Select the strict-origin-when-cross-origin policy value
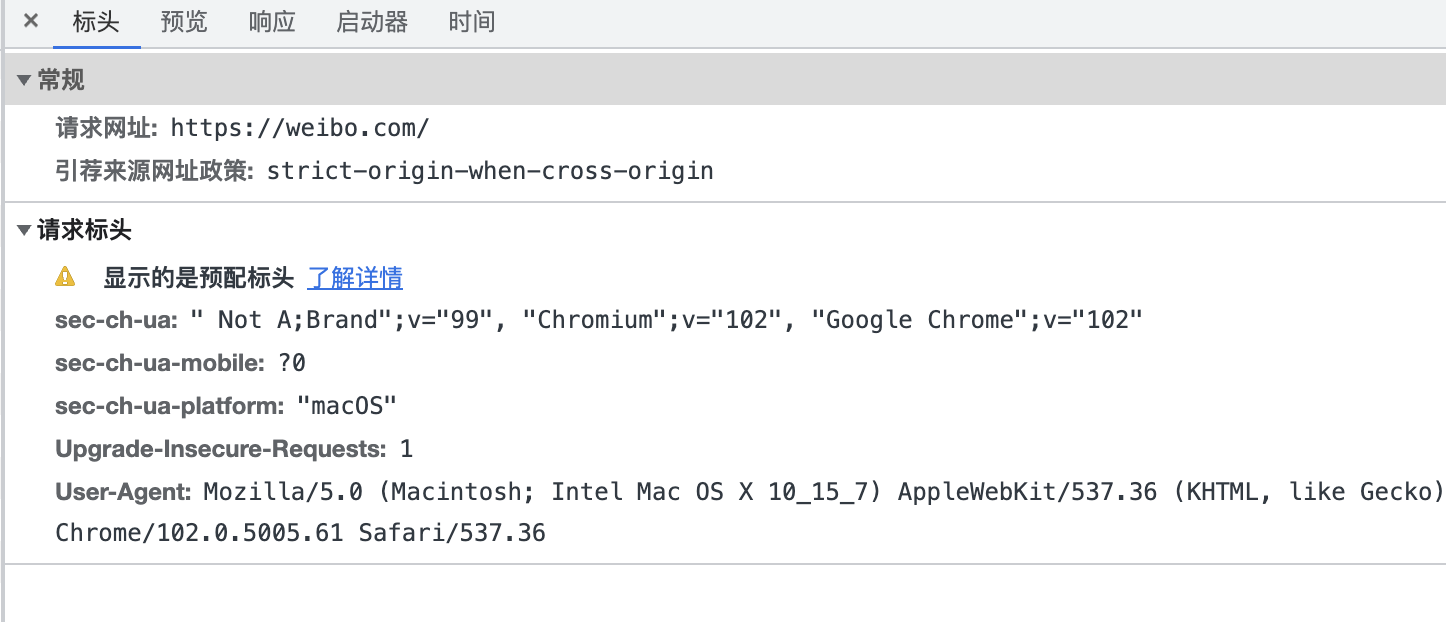Viewport: 1446px width, 622px height. pos(490,171)
